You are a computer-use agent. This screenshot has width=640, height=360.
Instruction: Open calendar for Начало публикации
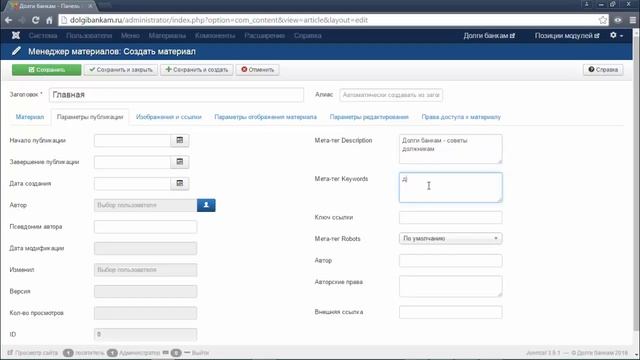click(180, 140)
